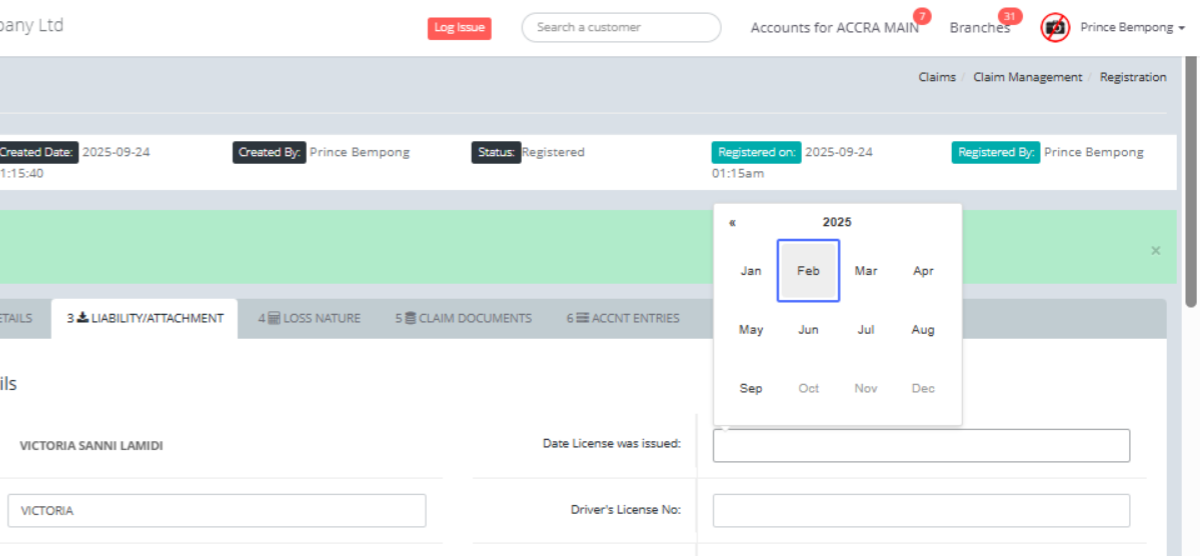Click the user profile avatar icon
Image resolution: width=1200 pixels, height=556 pixels.
tap(1054, 28)
